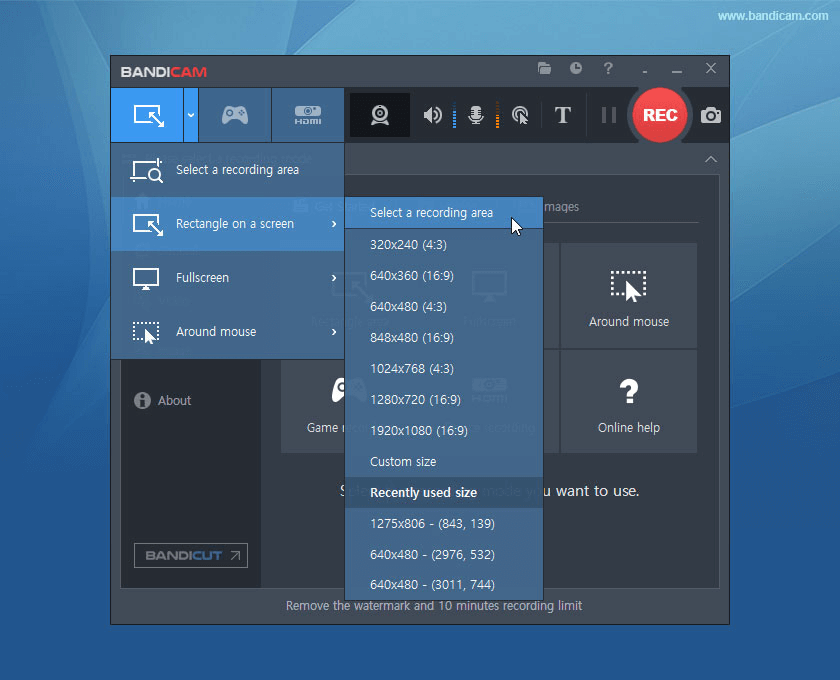Screen dimensions: 840x680
Task: Expand Rectangle on a screen submenu arrow
Action: pyautogui.click(x=334, y=224)
